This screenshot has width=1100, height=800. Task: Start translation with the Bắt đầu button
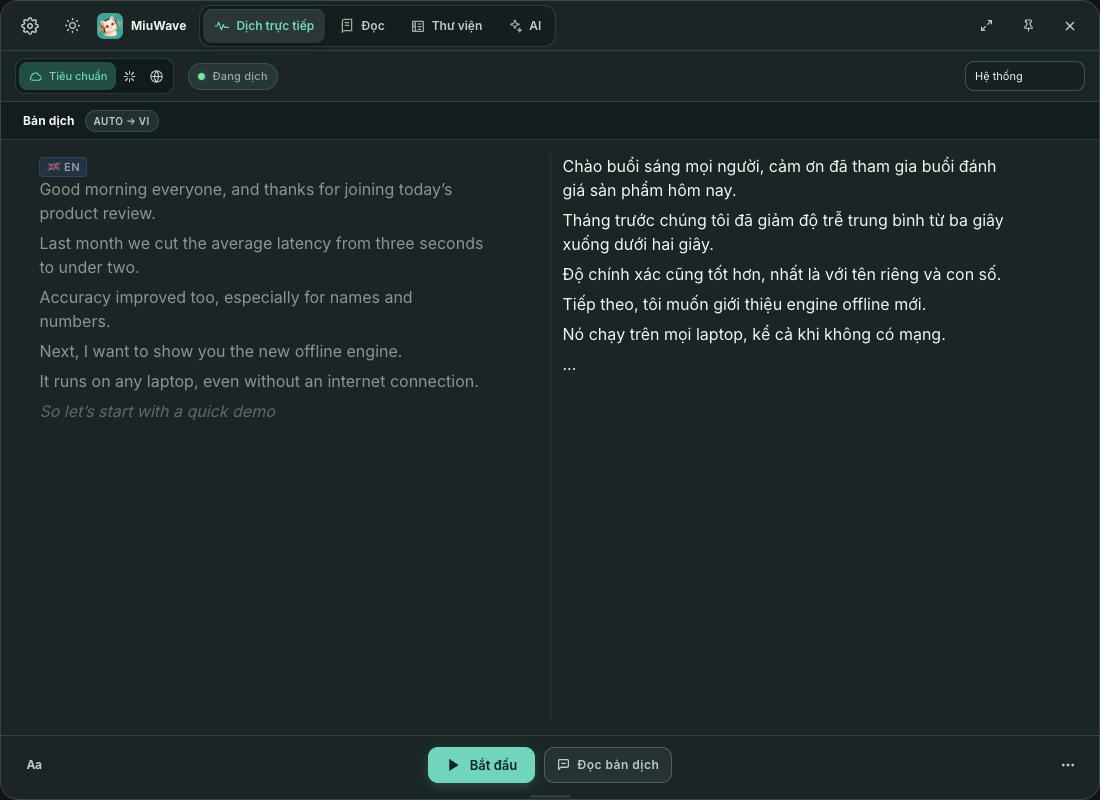481,765
